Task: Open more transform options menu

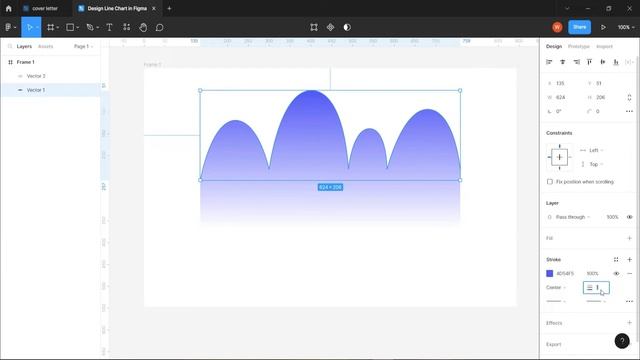Action: (629, 111)
